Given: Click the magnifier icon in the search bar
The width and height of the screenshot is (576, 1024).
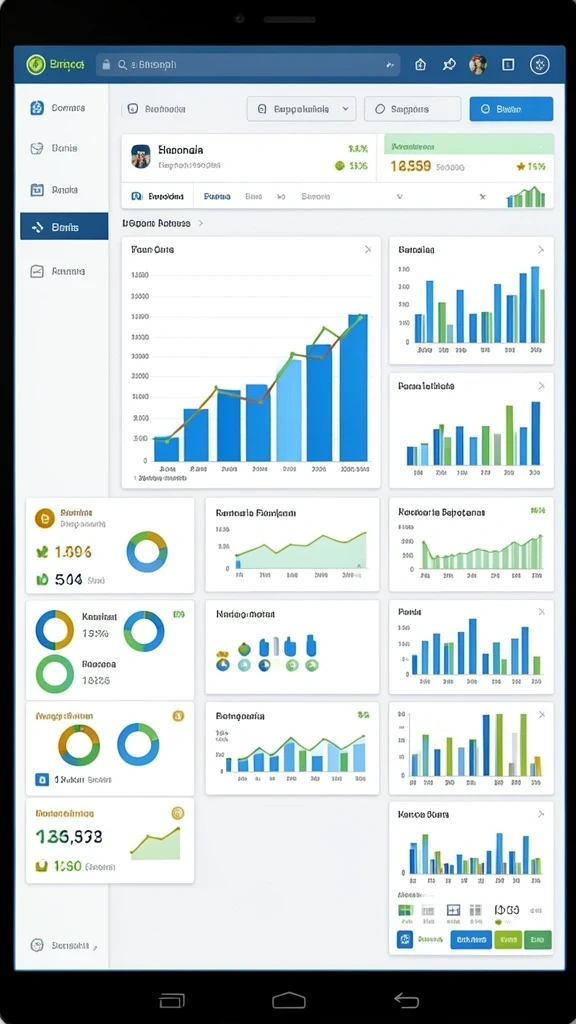Looking at the screenshot, I should pyautogui.click(x=122, y=65).
